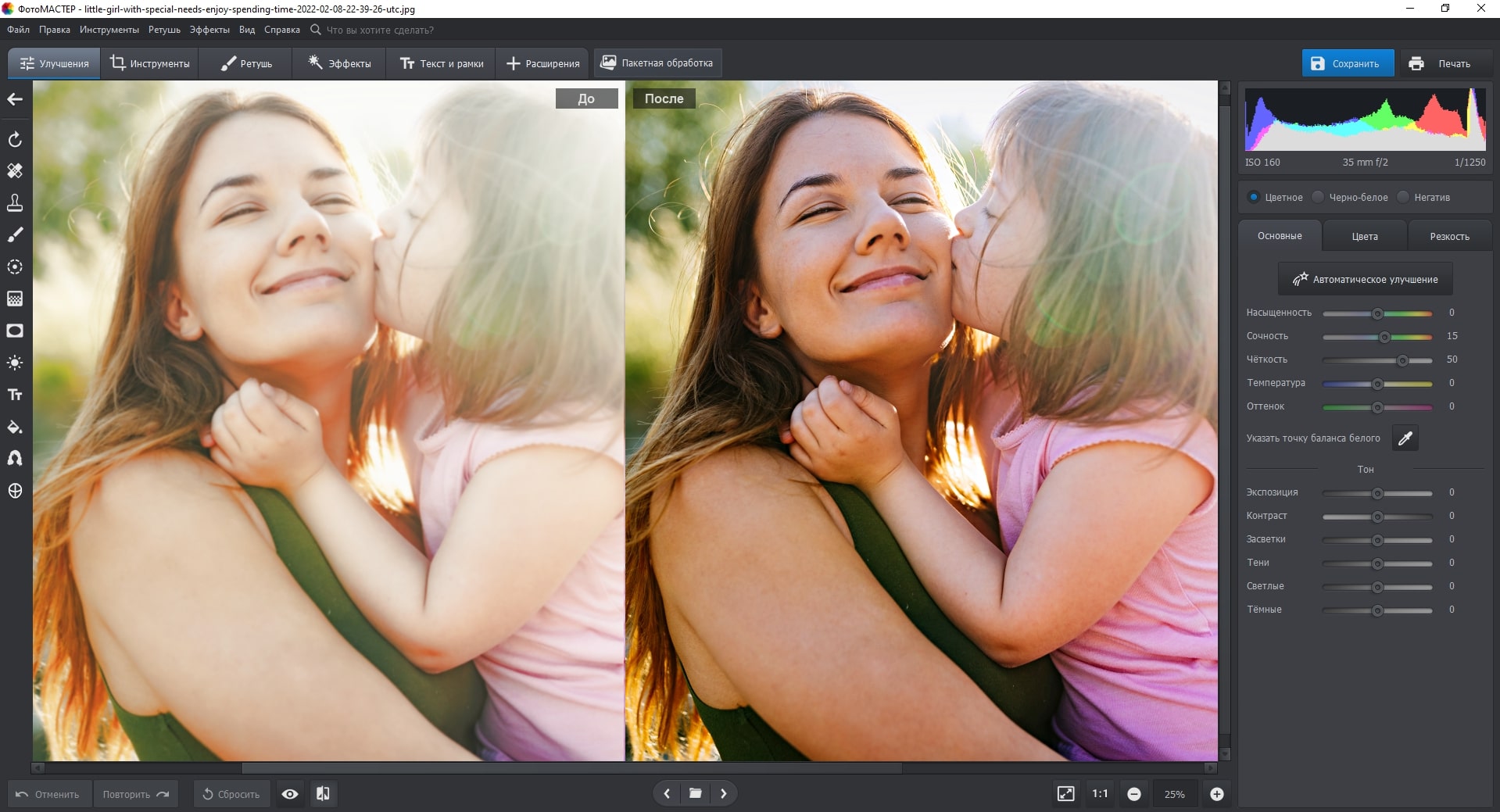Select the vignette tool icon

15,331
